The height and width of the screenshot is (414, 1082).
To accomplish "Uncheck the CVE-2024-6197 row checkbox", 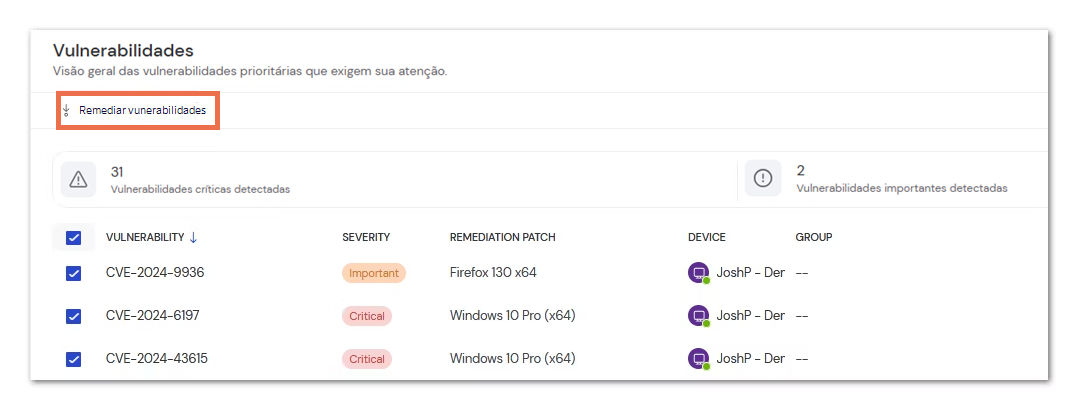I will (x=73, y=317).
